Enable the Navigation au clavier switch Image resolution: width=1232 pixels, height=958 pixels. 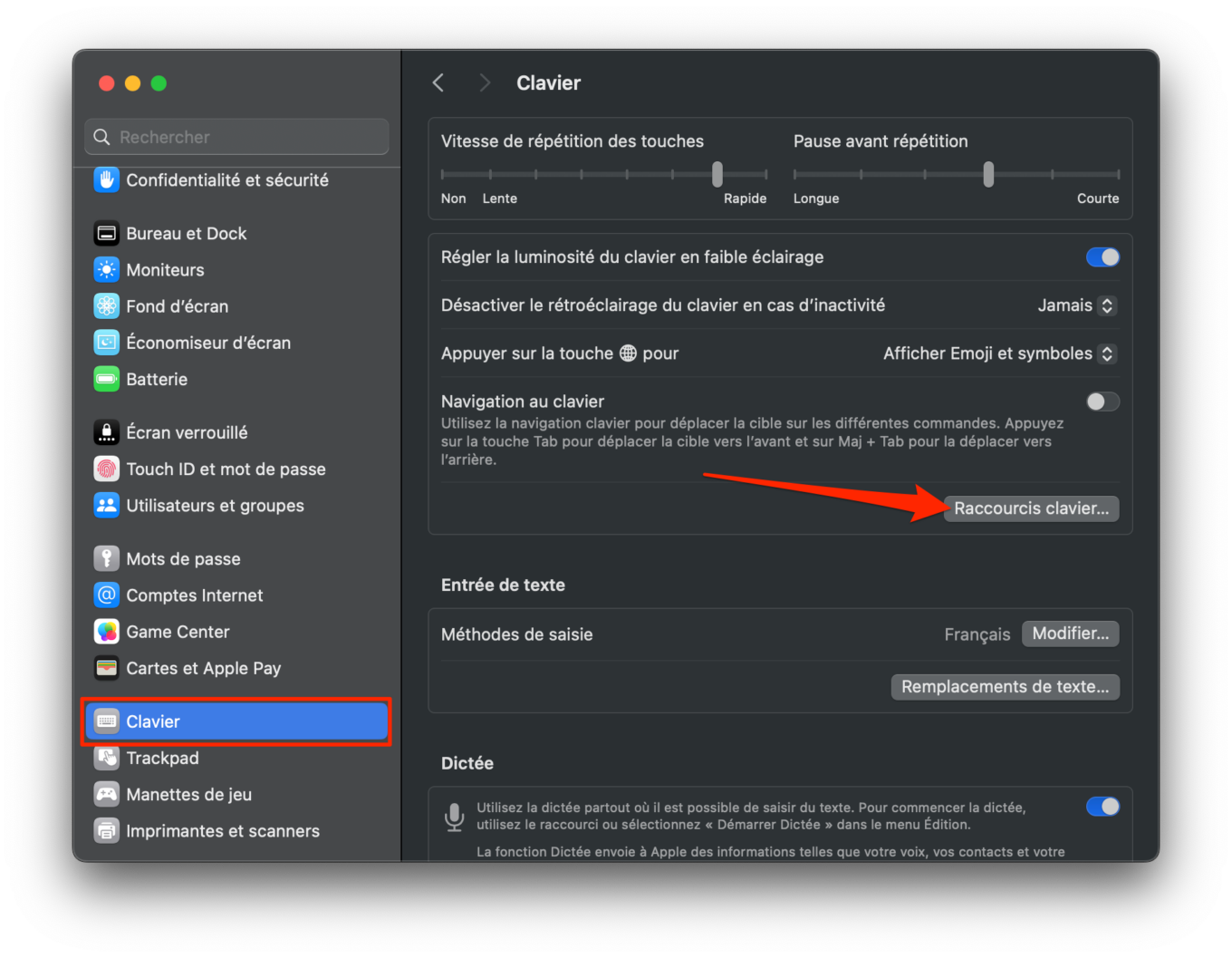coord(1102,402)
